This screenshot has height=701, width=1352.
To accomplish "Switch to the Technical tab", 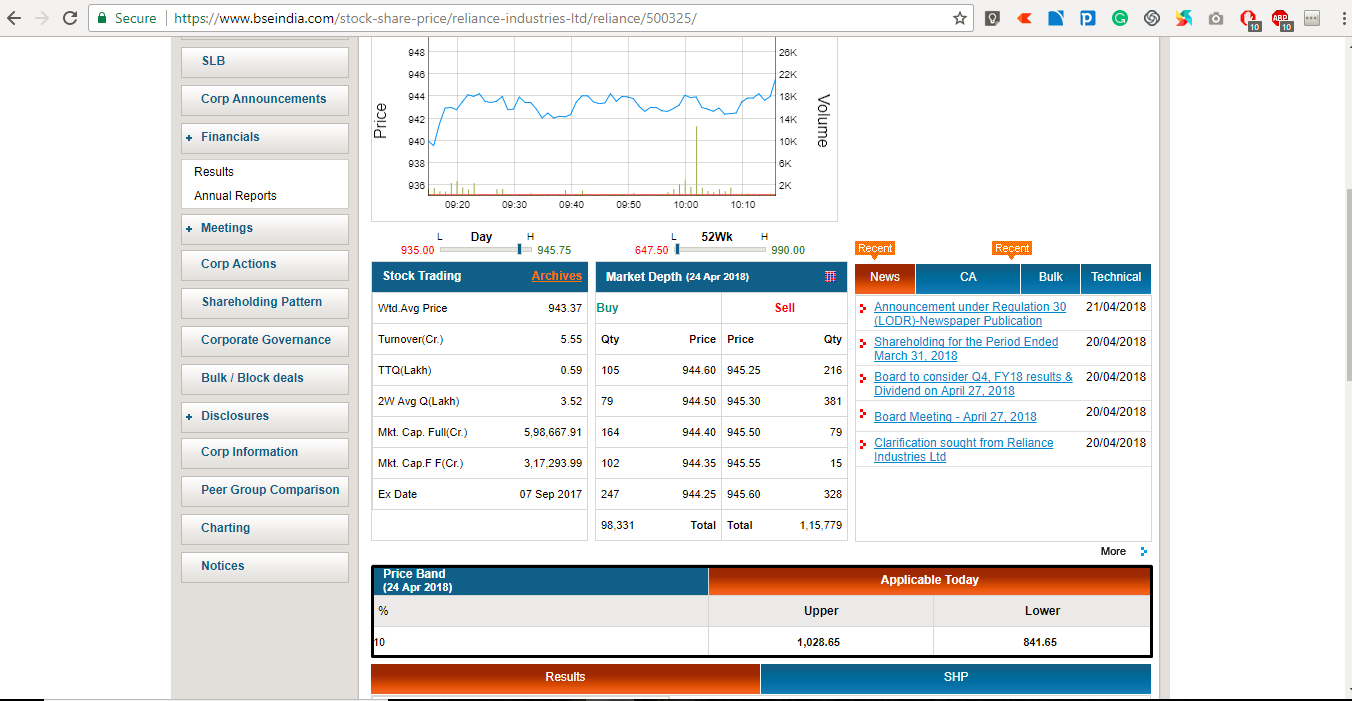I will tap(1115, 277).
